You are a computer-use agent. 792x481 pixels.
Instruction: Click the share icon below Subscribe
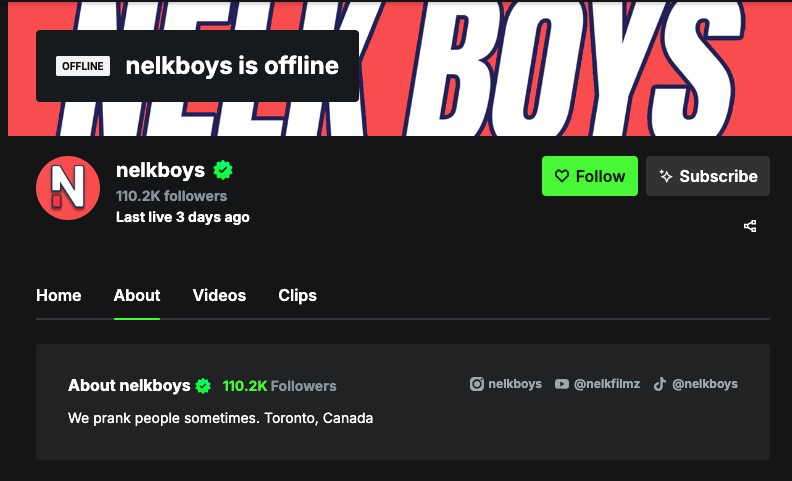pos(750,226)
